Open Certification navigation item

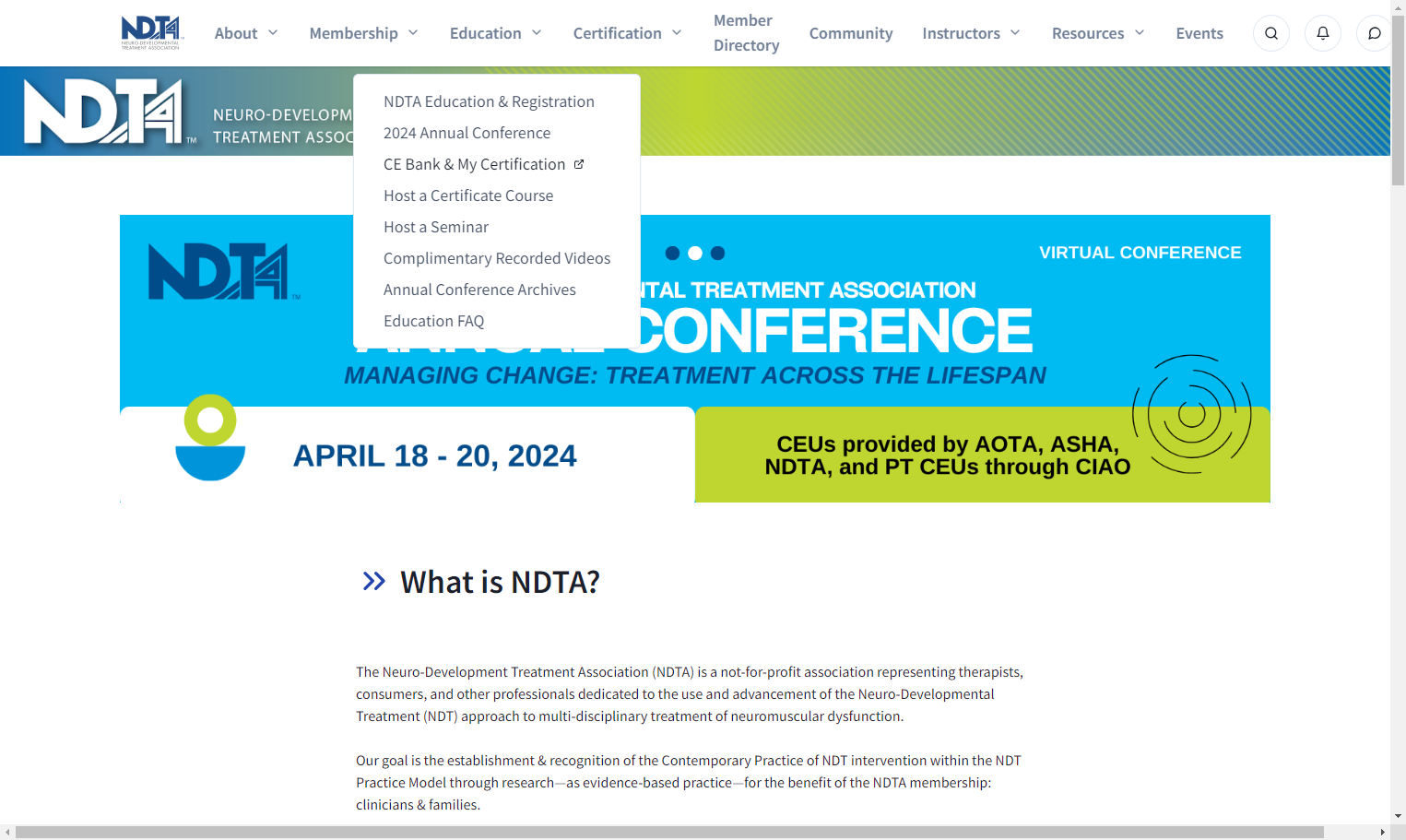pyautogui.click(x=618, y=33)
